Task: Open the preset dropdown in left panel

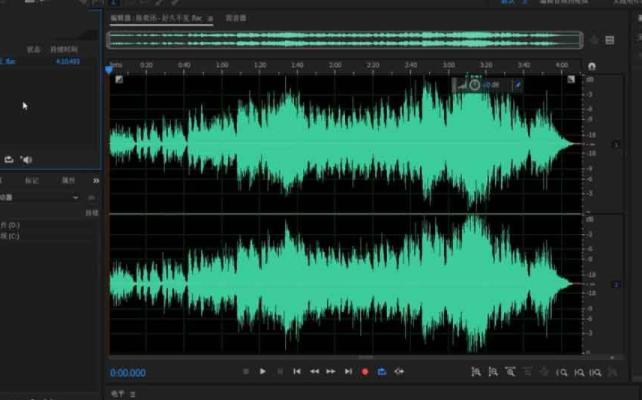Action: [77, 197]
